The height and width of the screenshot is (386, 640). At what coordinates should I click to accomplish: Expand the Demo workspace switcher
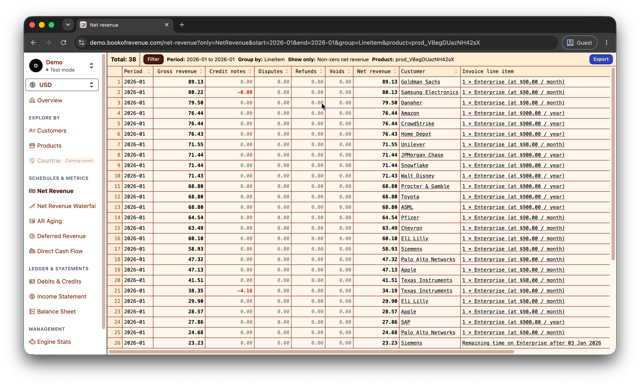(91, 65)
